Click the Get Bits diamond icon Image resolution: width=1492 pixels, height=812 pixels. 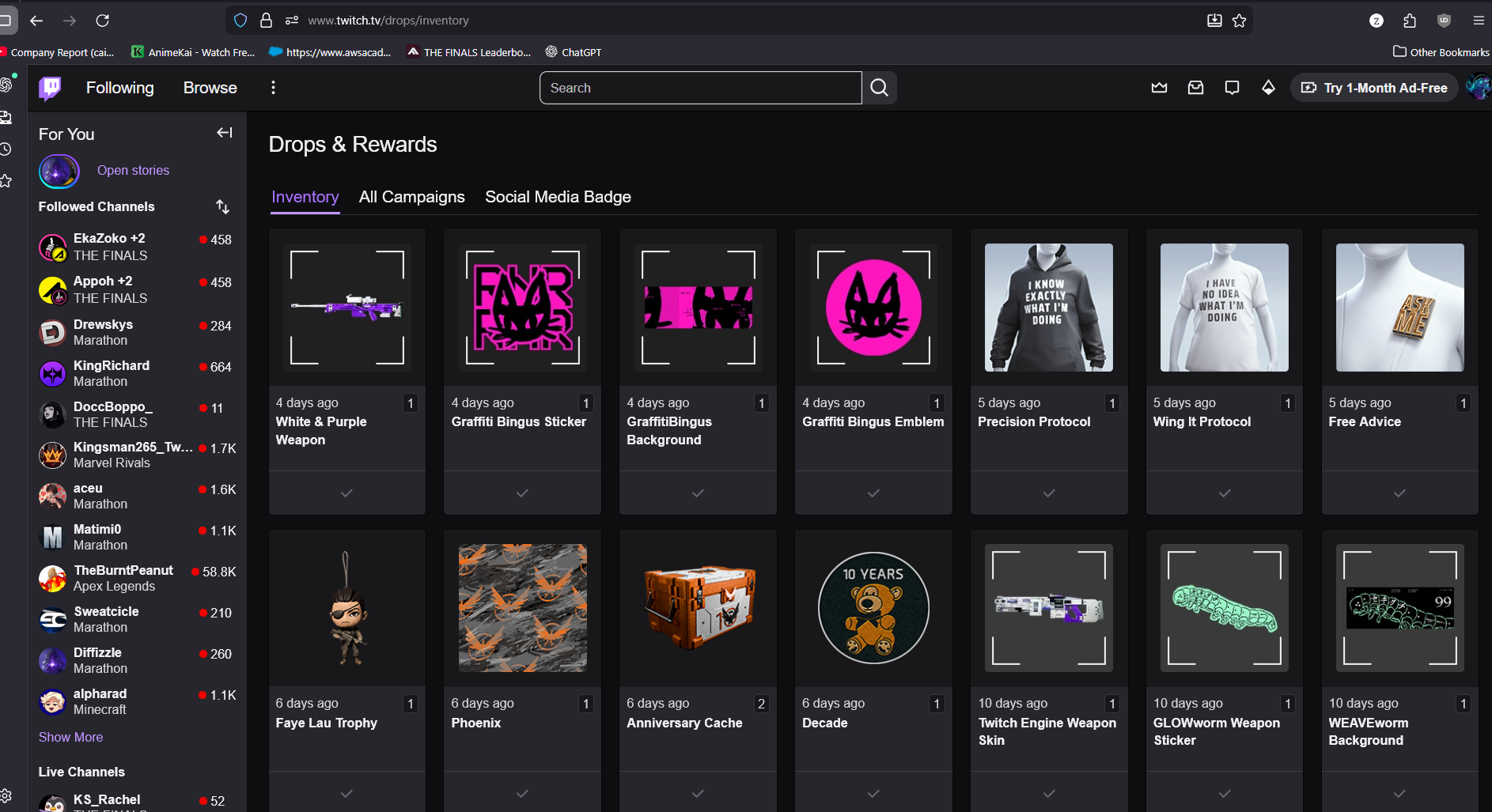click(1268, 88)
